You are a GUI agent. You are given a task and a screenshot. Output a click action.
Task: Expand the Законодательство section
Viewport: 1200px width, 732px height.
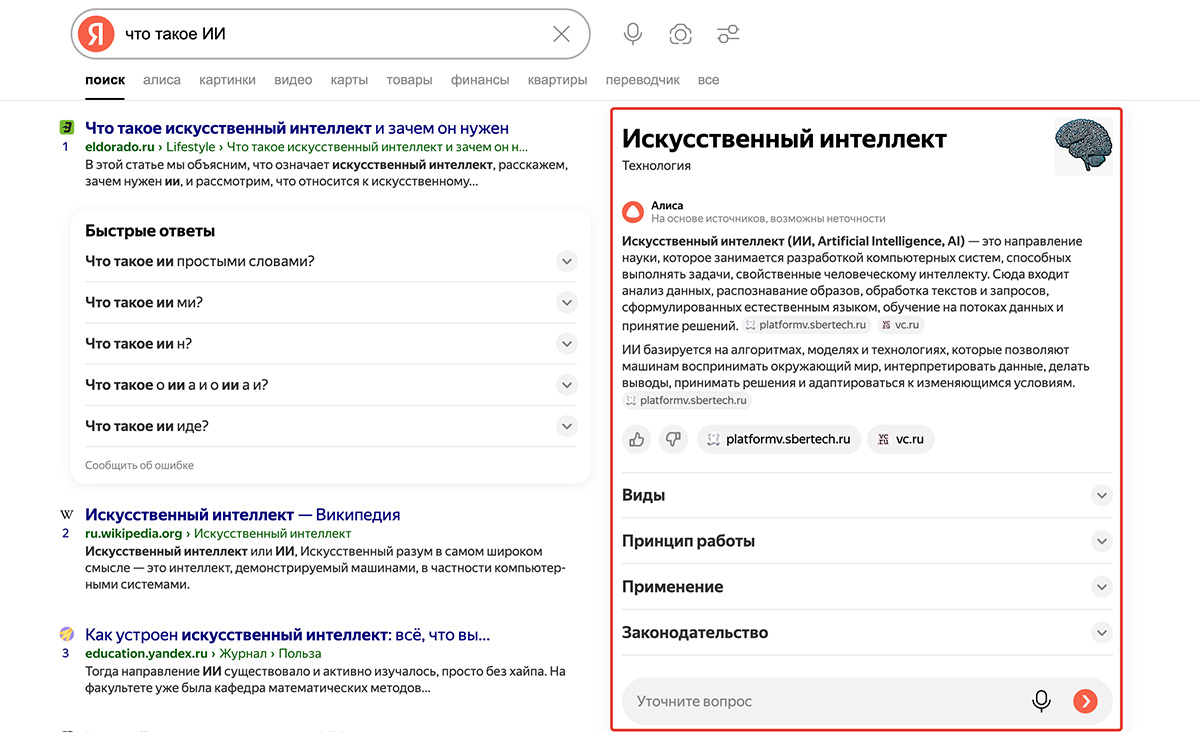point(1101,633)
